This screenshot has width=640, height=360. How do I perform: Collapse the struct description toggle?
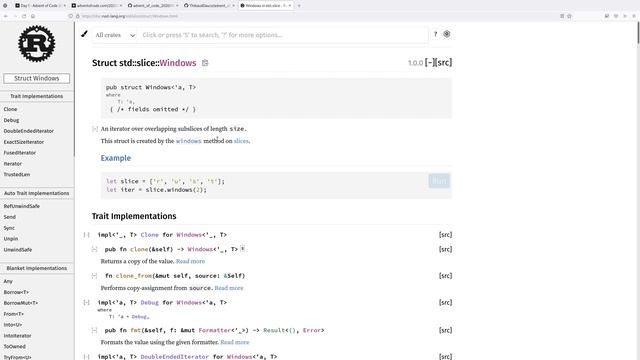(x=95, y=129)
